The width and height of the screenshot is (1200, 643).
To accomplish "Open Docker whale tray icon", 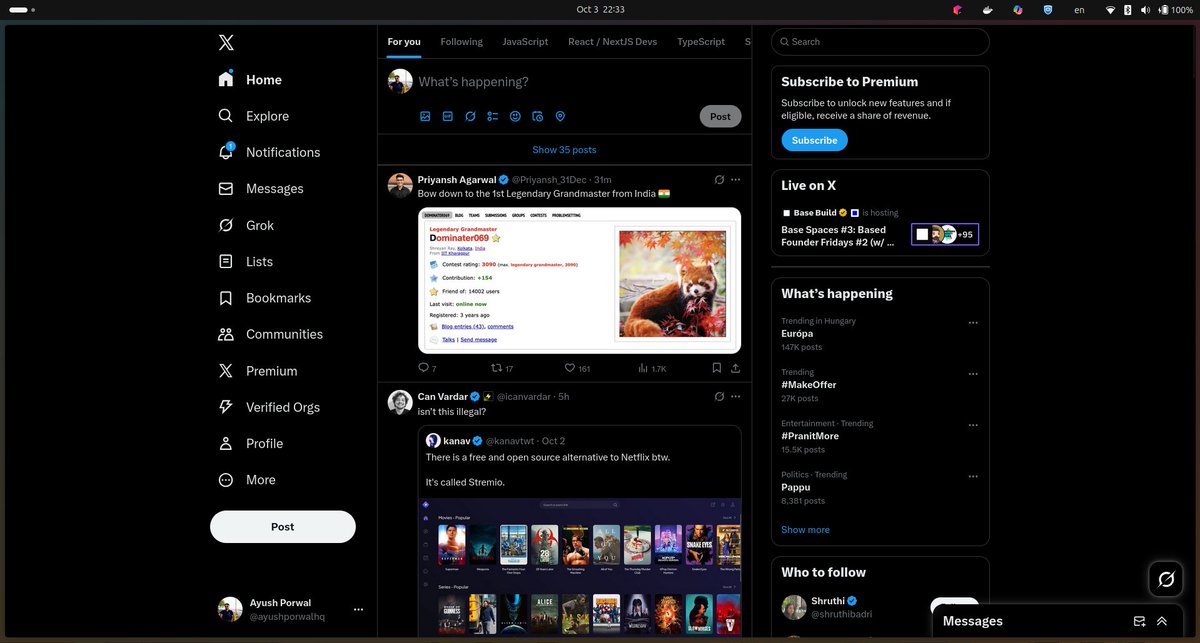I will click(987, 10).
